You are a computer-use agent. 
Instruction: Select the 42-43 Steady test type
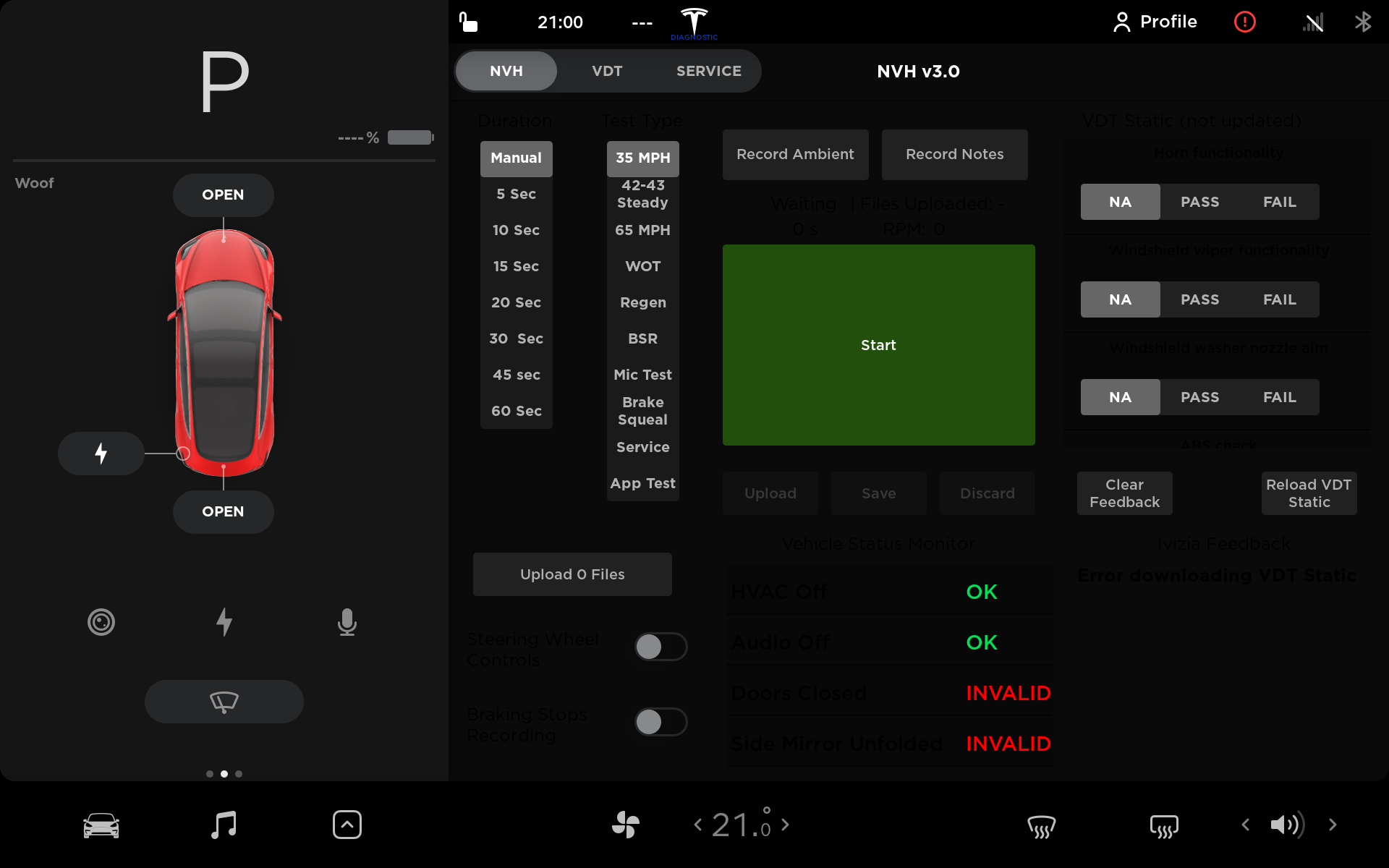[642, 194]
